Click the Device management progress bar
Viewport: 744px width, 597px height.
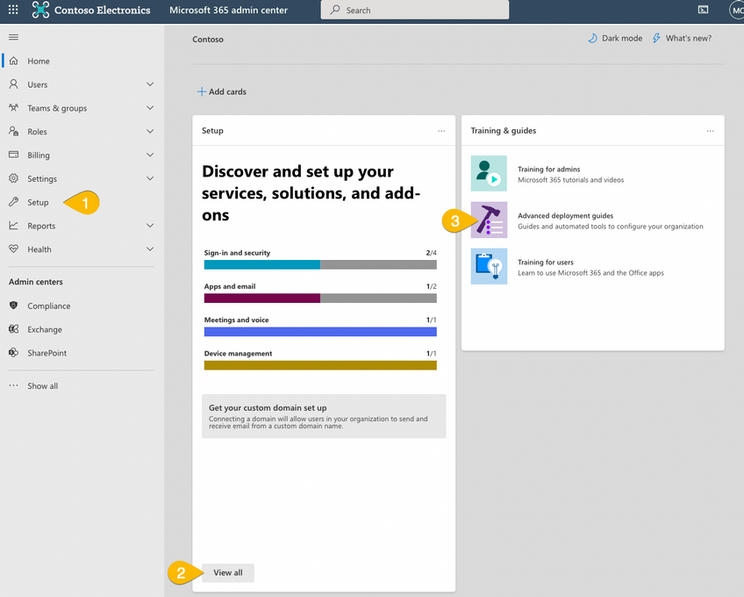click(x=320, y=365)
